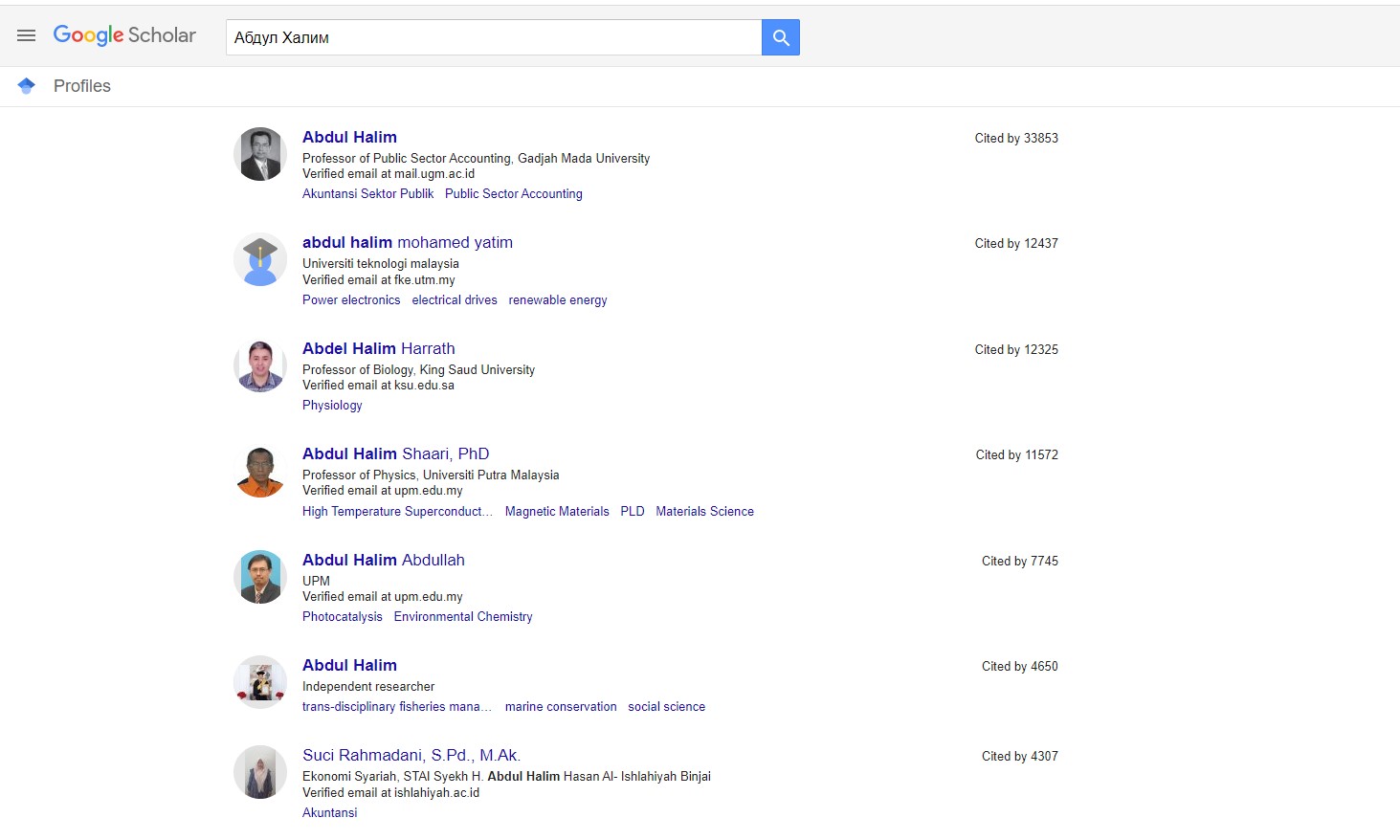Screen dimensions: 1400x840
Task: Open Suci Rahmadani, S.Pd., M.Ak. profile
Action: [411, 755]
